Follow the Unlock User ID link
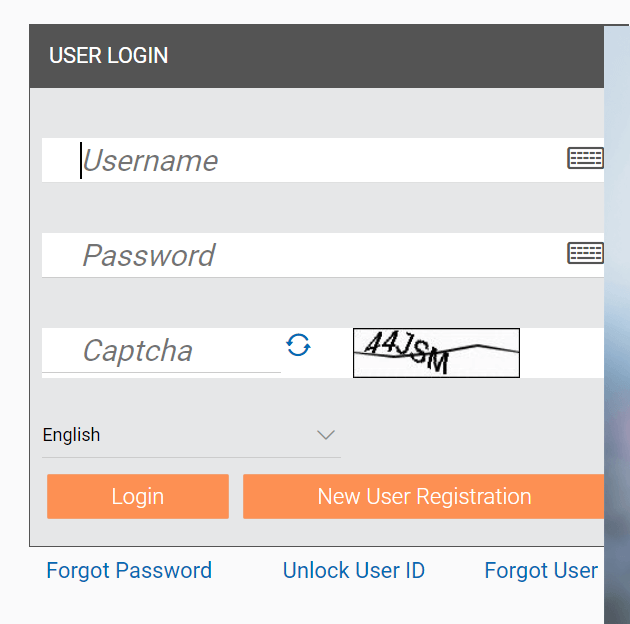Viewport: 630px width, 624px height. [354, 571]
